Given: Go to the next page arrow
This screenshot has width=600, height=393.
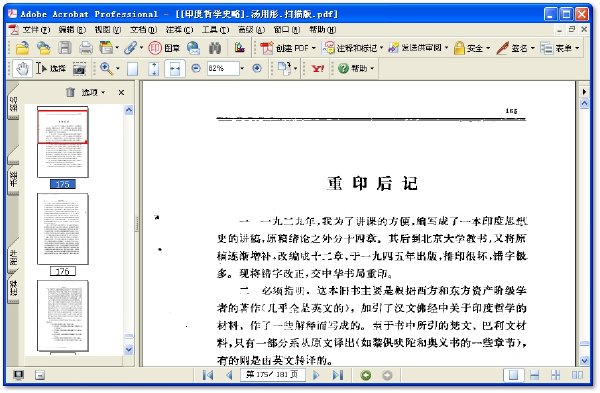Looking at the screenshot, I should (x=316, y=375).
